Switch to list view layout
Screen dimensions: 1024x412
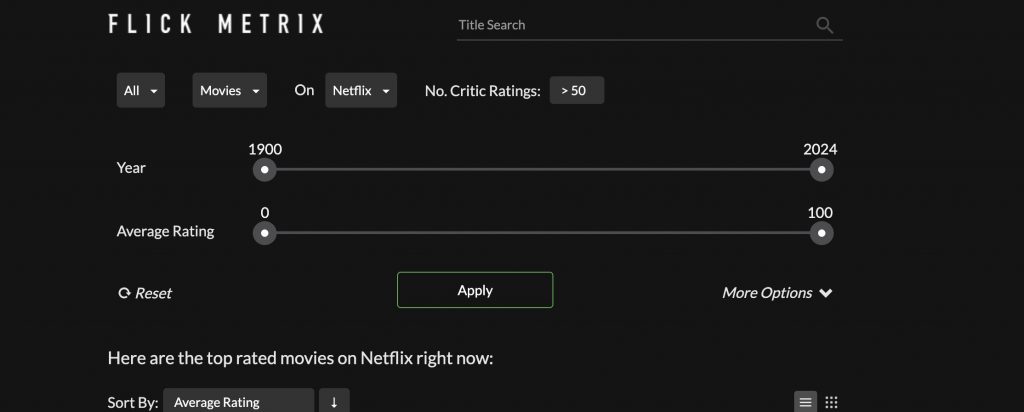point(805,402)
